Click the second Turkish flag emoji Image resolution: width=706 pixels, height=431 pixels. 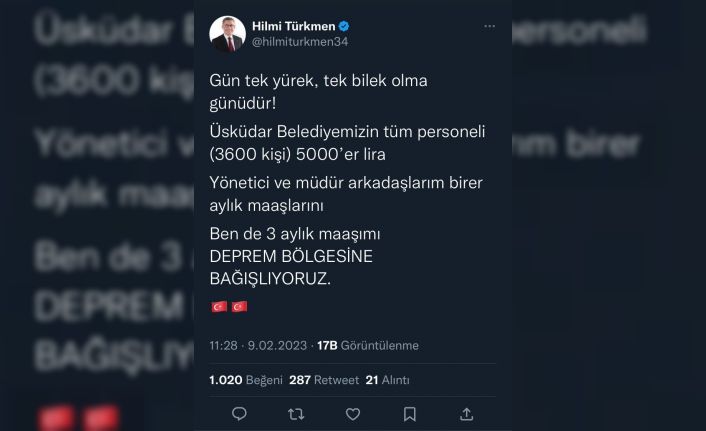(239, 307)
